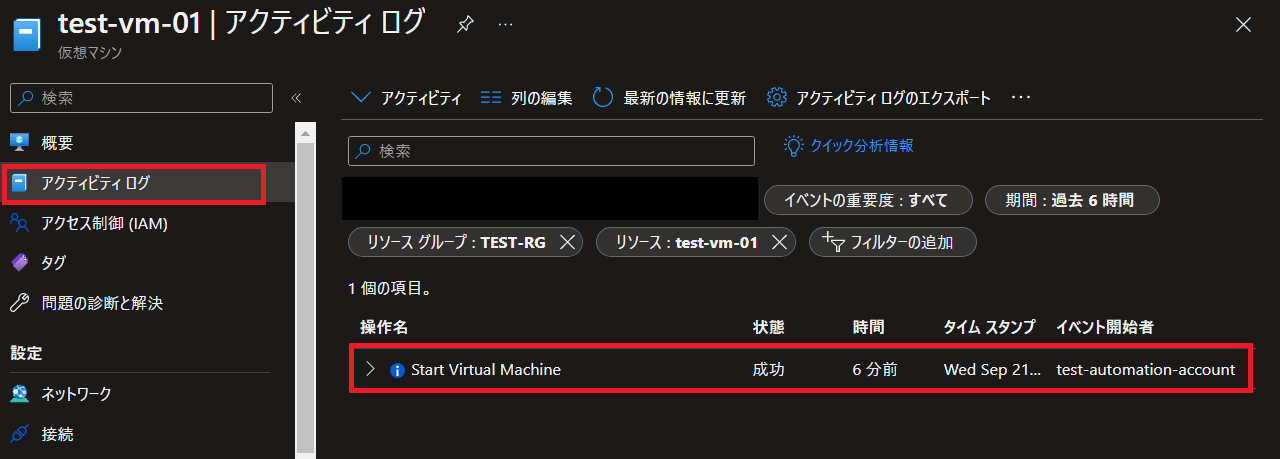
Task: Click the 成功 status cell
Action: tap(768, 370)
